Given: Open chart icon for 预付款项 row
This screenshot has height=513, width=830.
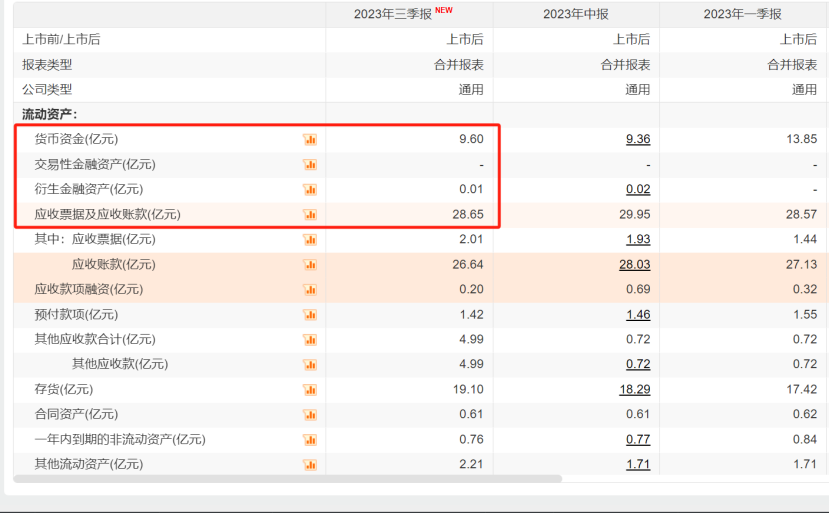Looking at the screenshot, I should click(310, 315).
